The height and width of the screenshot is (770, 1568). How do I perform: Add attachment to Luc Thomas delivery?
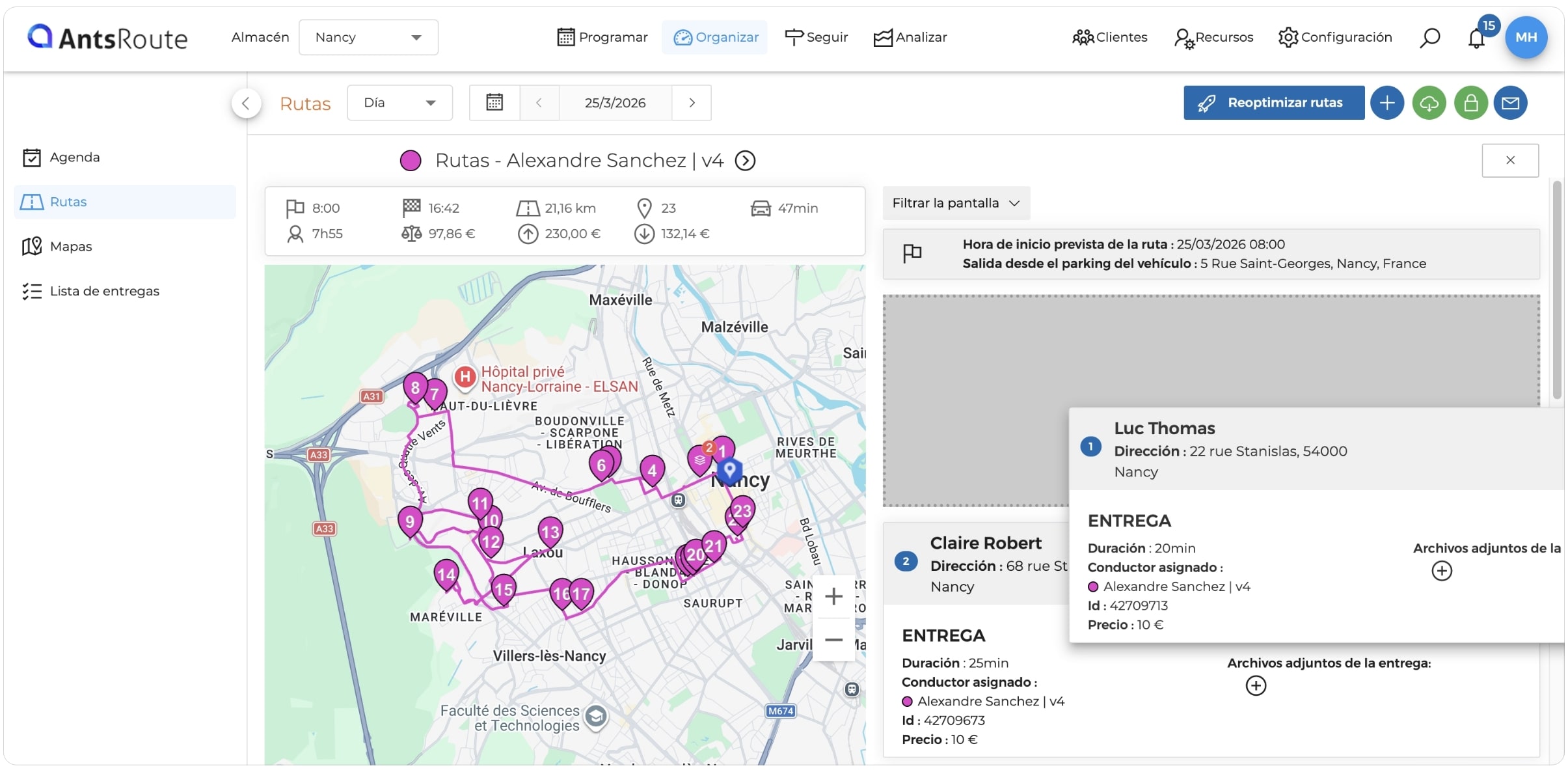1442,571
